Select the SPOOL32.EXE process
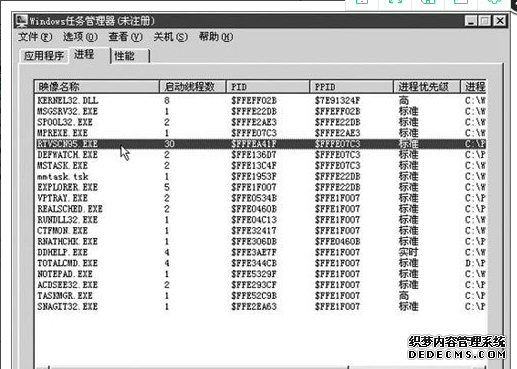Screen dimensions: 517x369 click(261, 122)
